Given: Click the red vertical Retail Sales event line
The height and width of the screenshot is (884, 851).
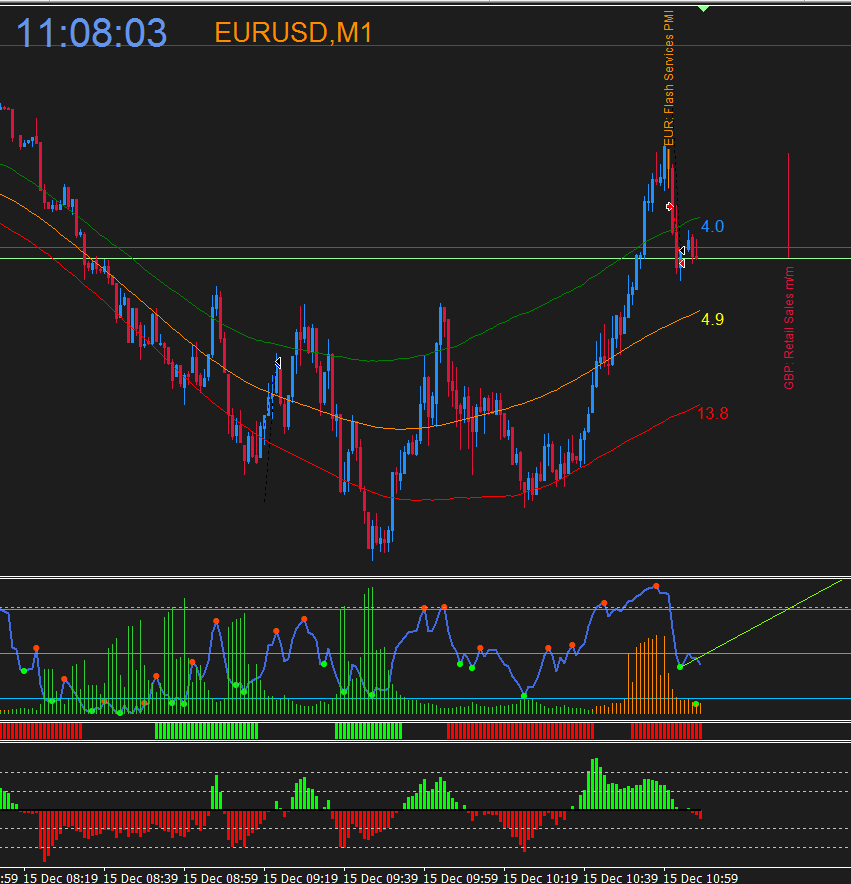Looking at the screenshot, I should click(788, 206).
